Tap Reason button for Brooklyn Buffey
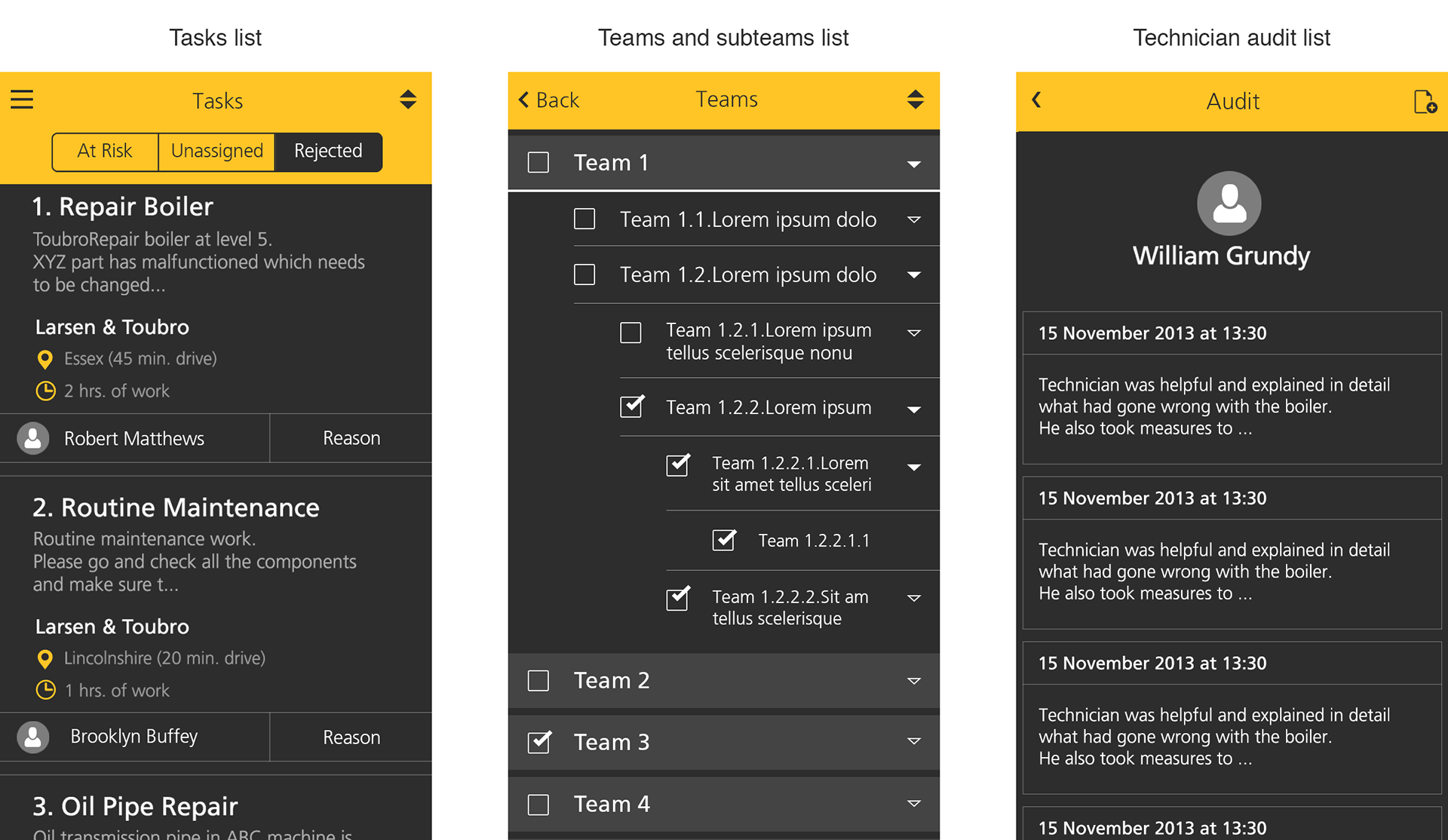The image size is (1448, 840). click(x=351, y=737)
